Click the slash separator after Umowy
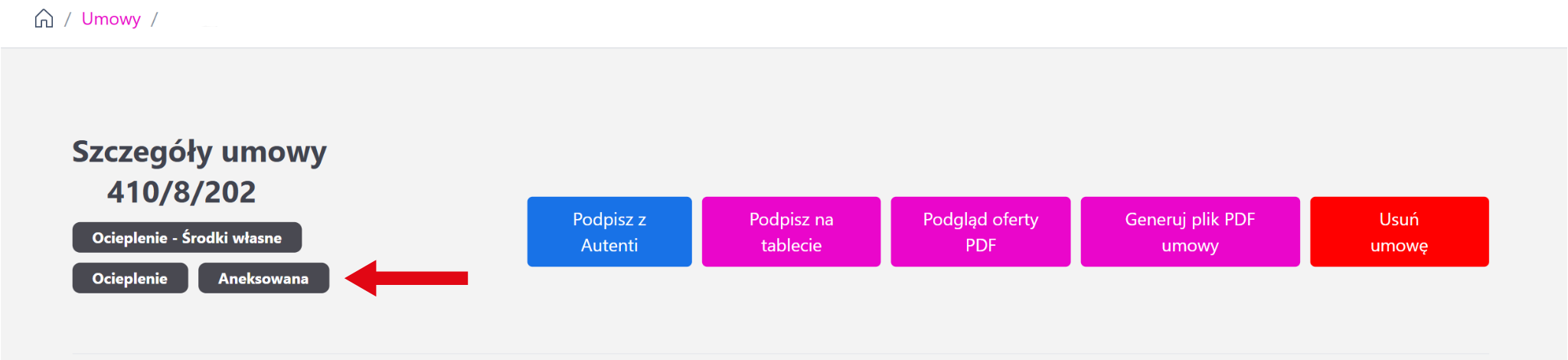The width and height of the screenshot is (1568, 360). tap(154, 20)
